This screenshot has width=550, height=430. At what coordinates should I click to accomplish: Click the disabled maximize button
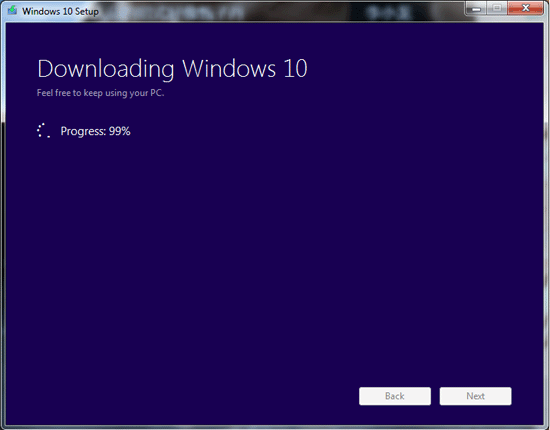click(x=497, y=8)
